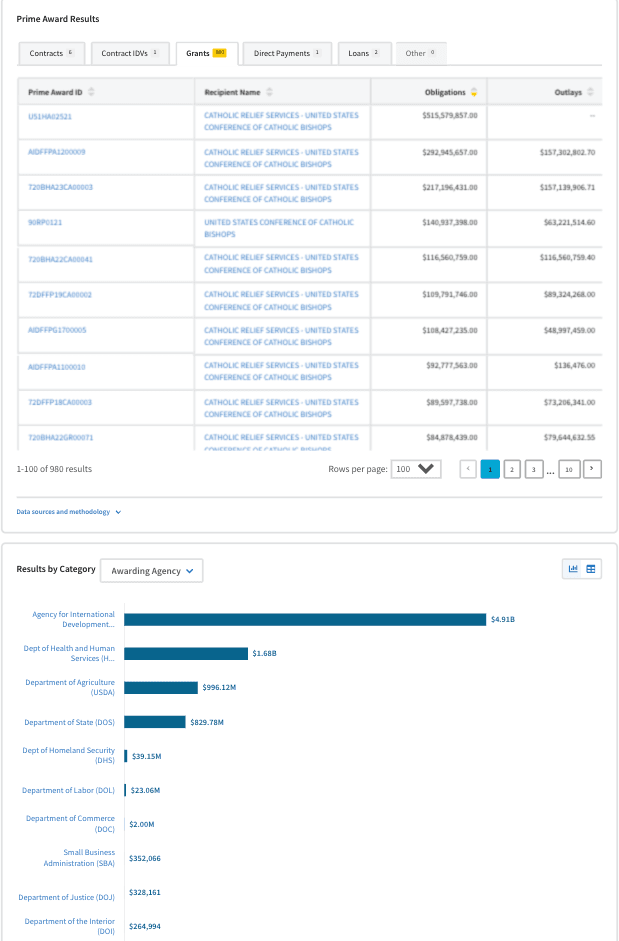The height and width of the screenshot is (941, 619).
Task: Expand Data sources and methodology
Action: click(x=69, y=512)
